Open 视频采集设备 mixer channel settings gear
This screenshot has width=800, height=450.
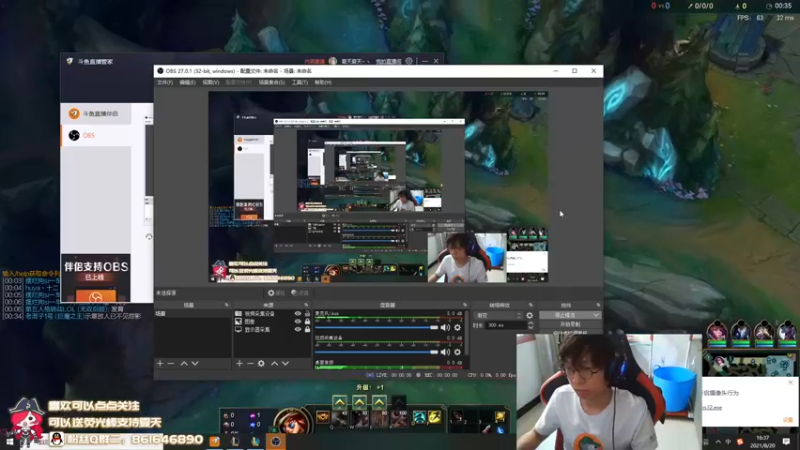pos(457,352)
